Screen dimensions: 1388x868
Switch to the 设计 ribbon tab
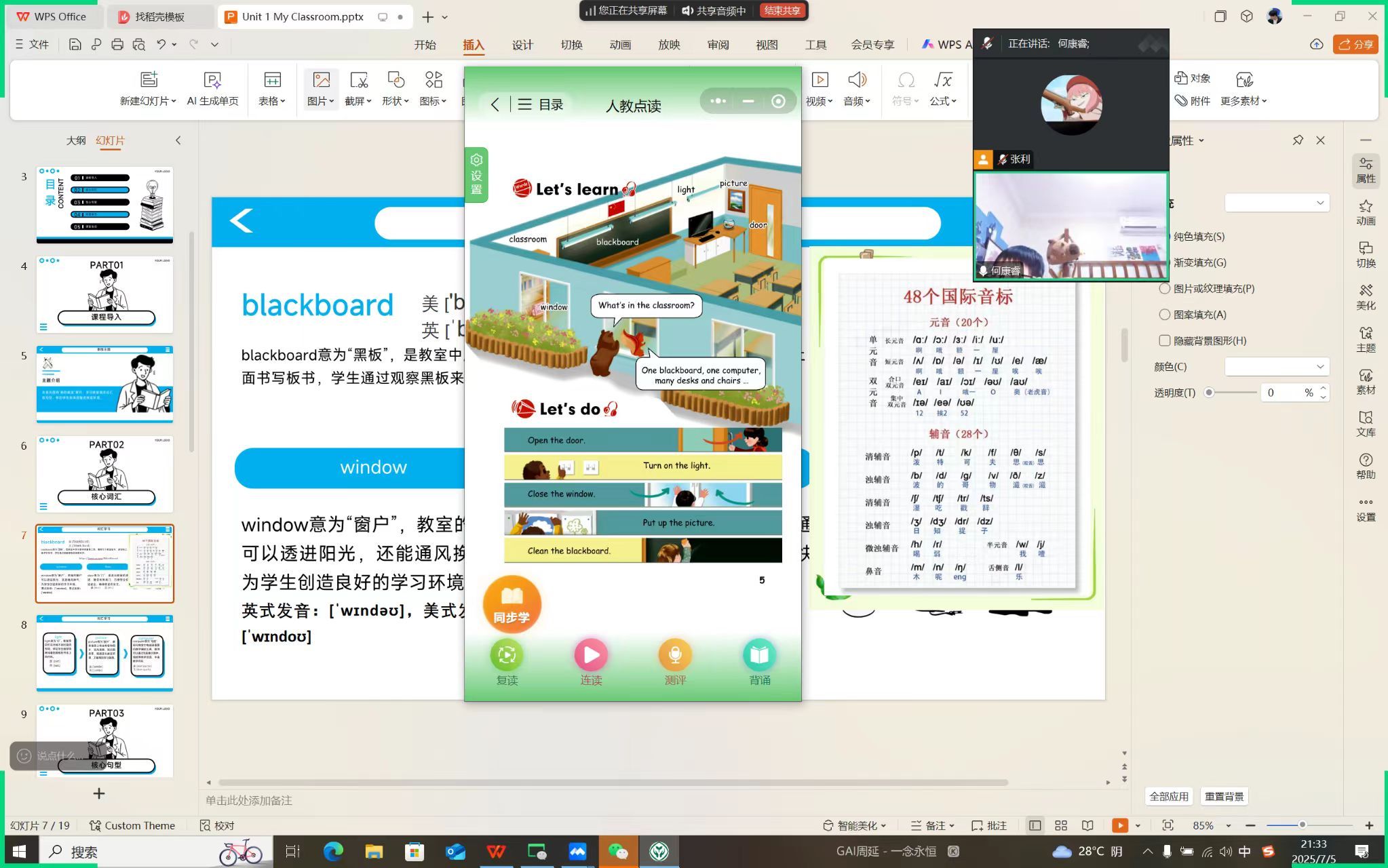tap(522, 45)
